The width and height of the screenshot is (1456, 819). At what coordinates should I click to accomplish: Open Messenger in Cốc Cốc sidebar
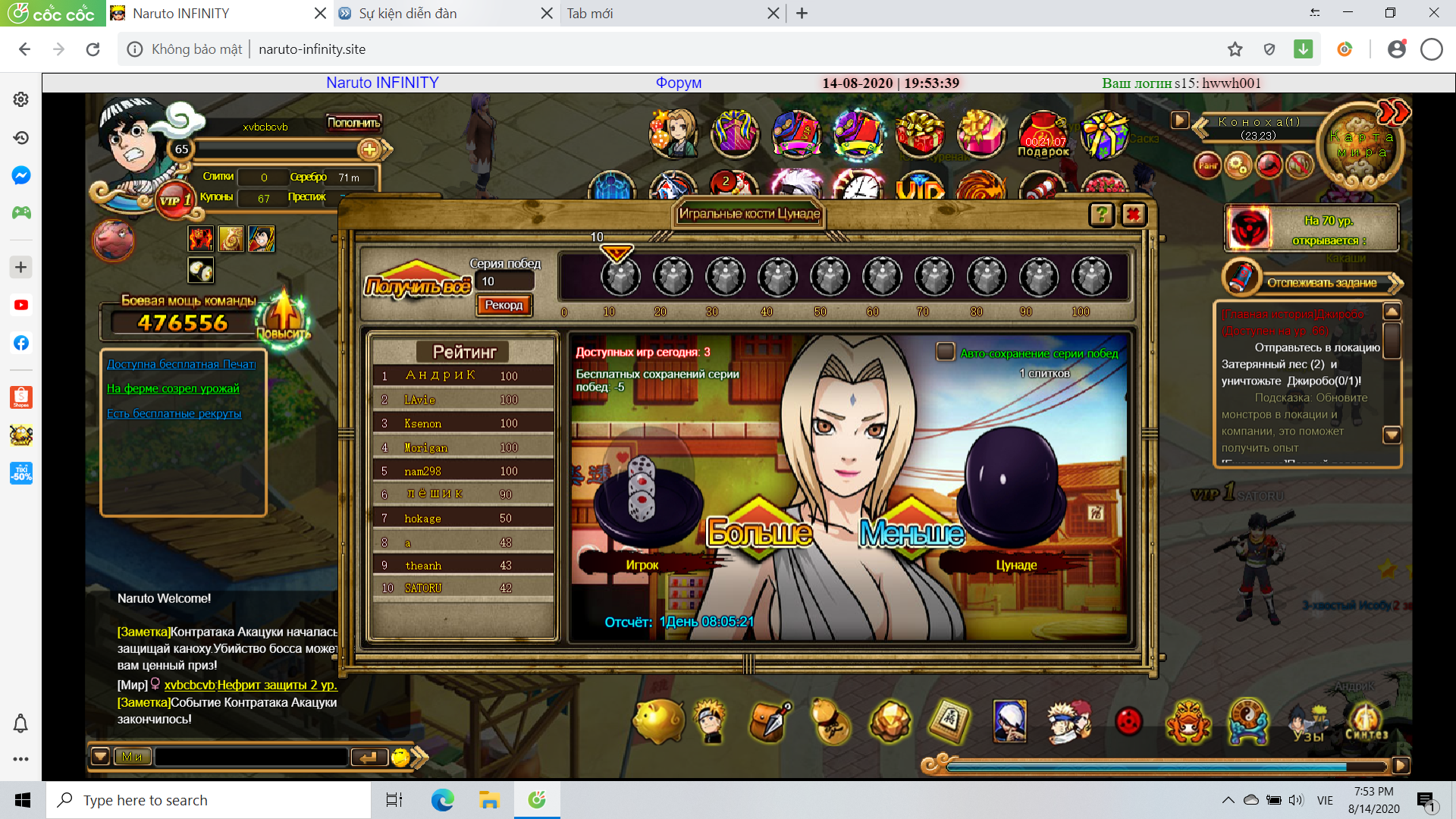pyautogui.click(x=21, y=175)
